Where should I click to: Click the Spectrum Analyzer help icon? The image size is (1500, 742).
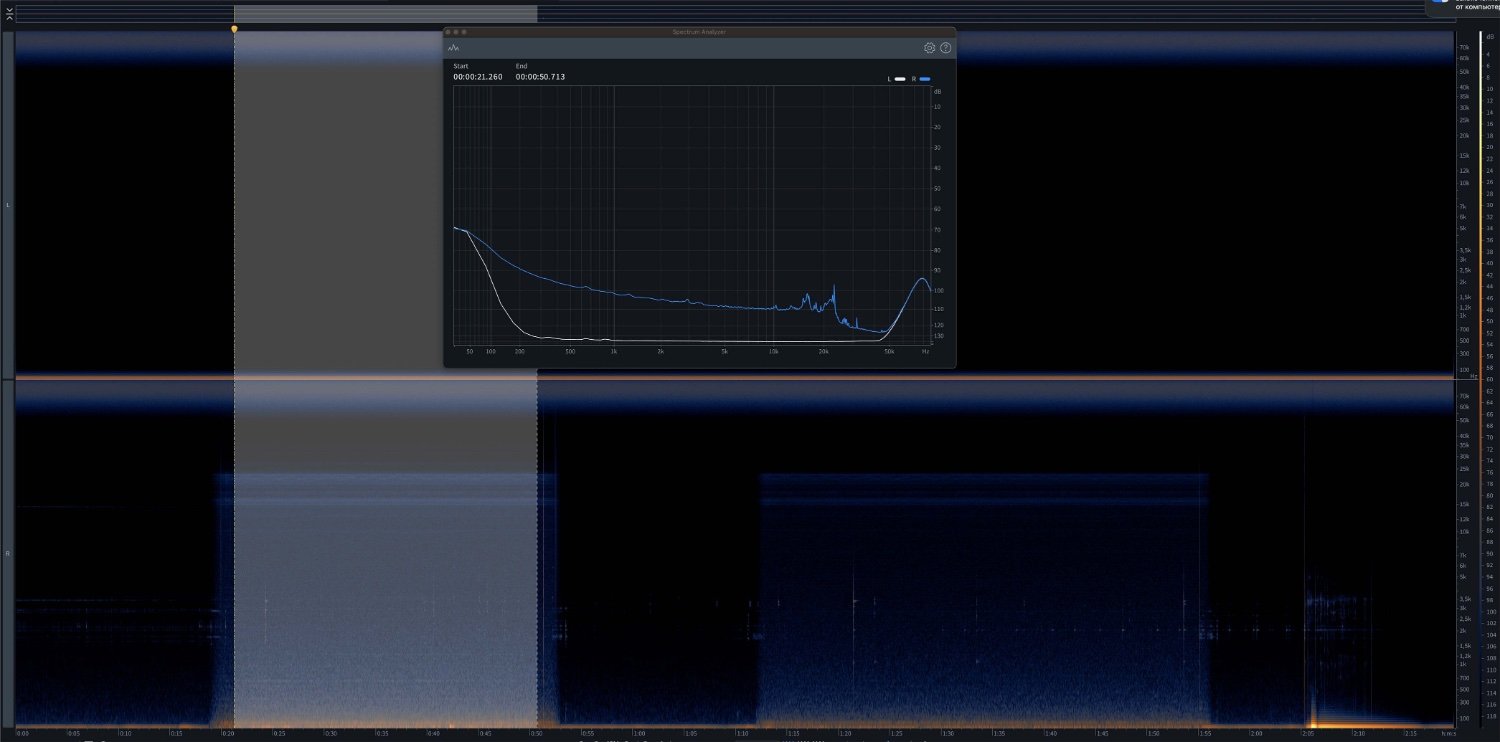pos(946,48)
